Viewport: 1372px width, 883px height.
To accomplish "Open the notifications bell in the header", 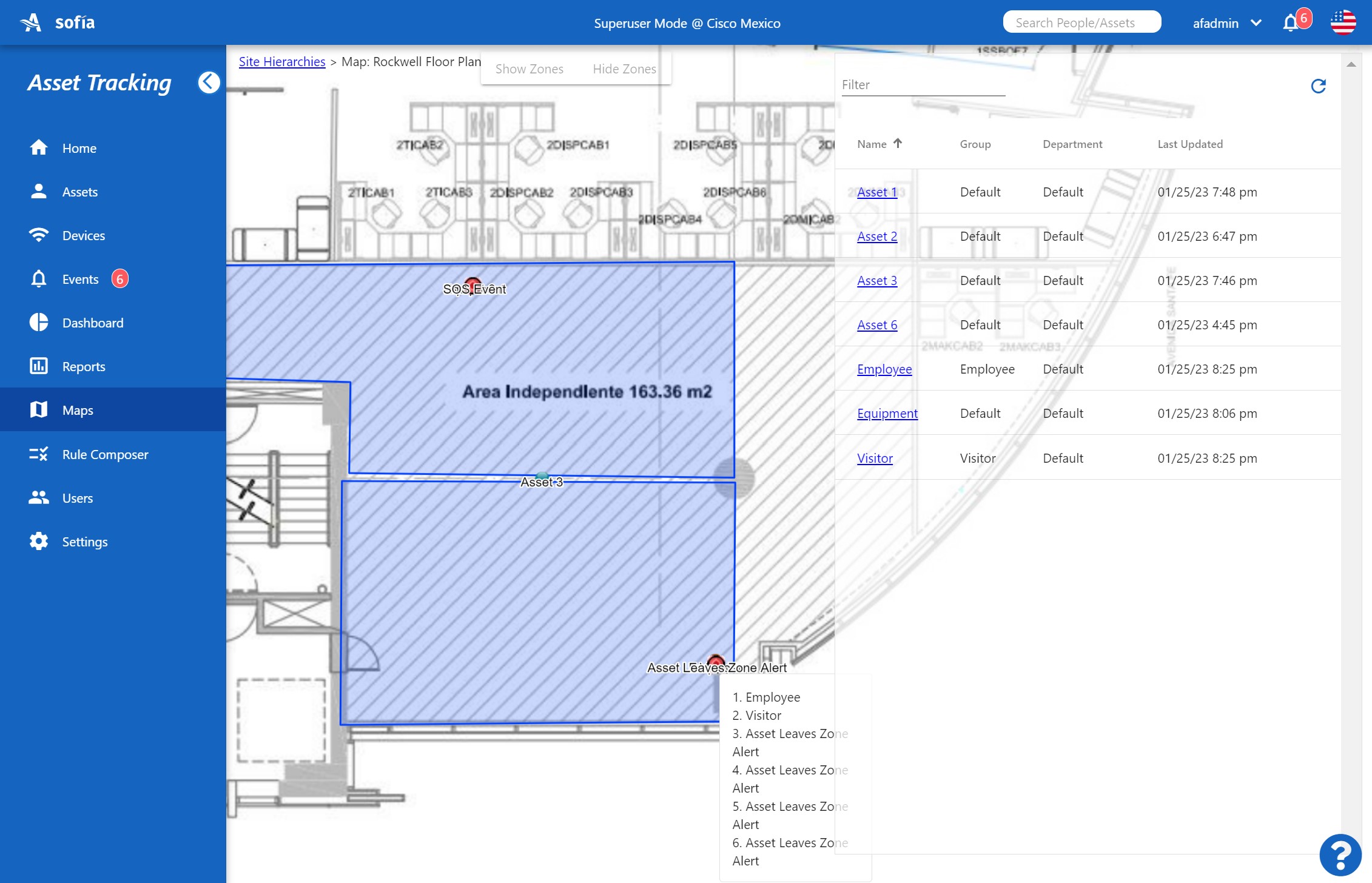I will click(x=1290, y=23).
